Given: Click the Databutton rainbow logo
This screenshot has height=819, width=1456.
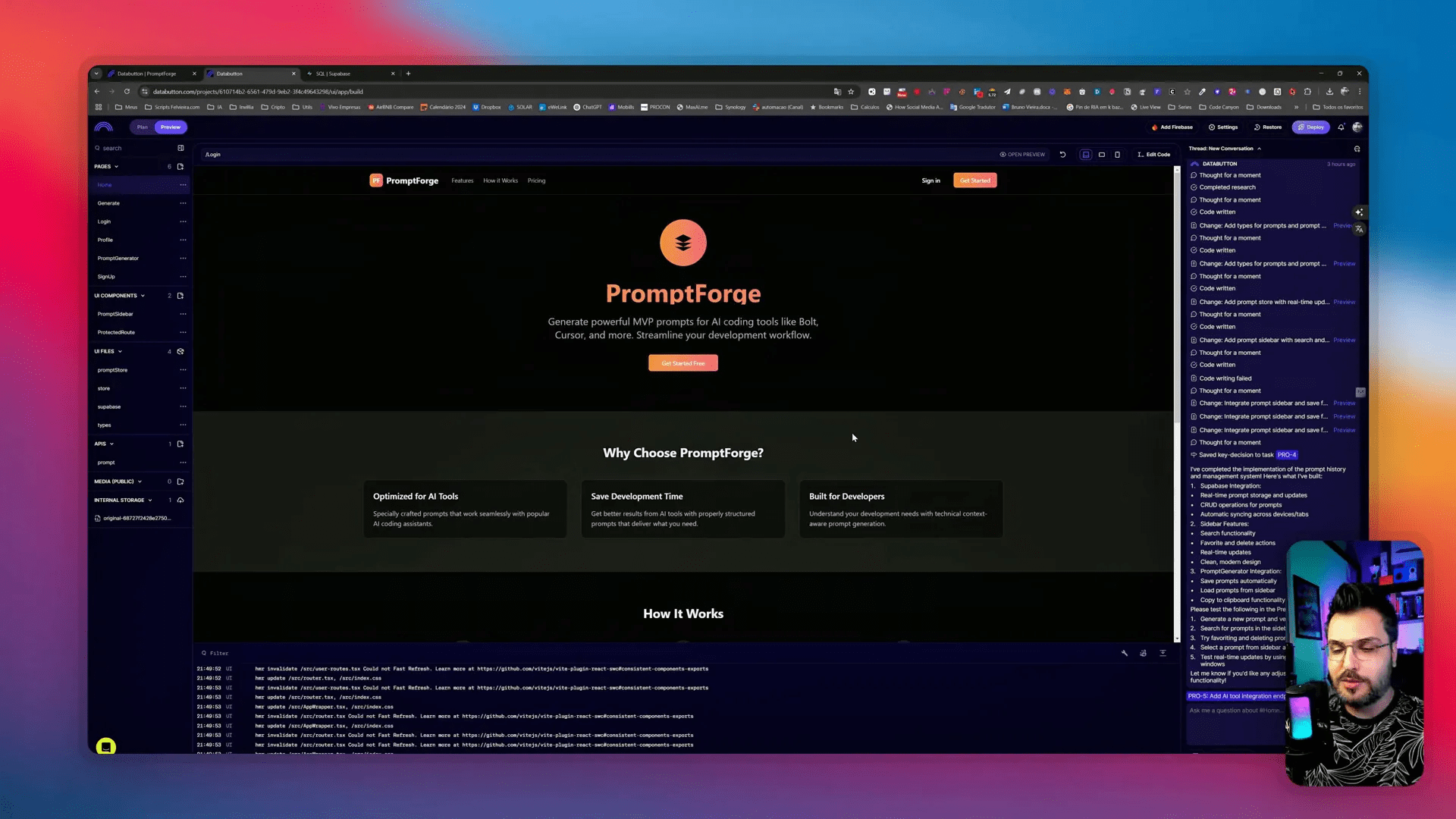Looking at the screenshot, I should 104,127.
